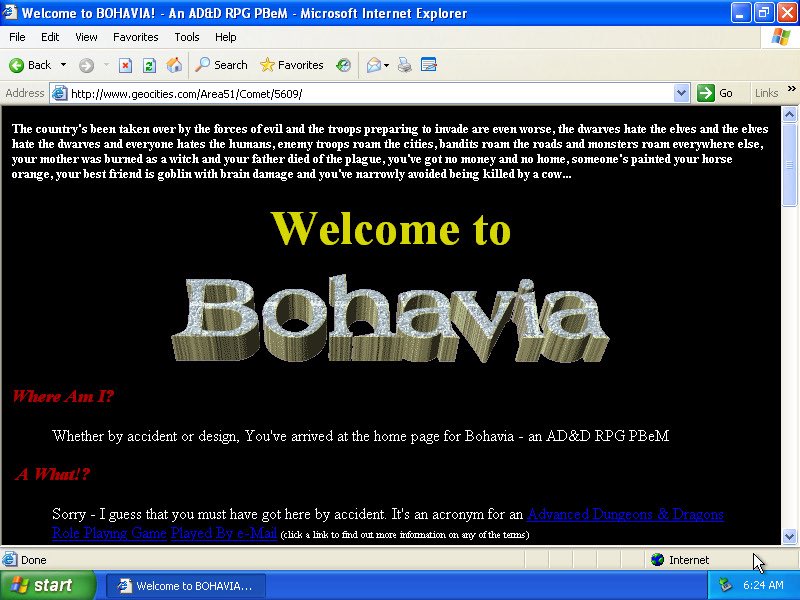Open the View menu

[86, 37]
